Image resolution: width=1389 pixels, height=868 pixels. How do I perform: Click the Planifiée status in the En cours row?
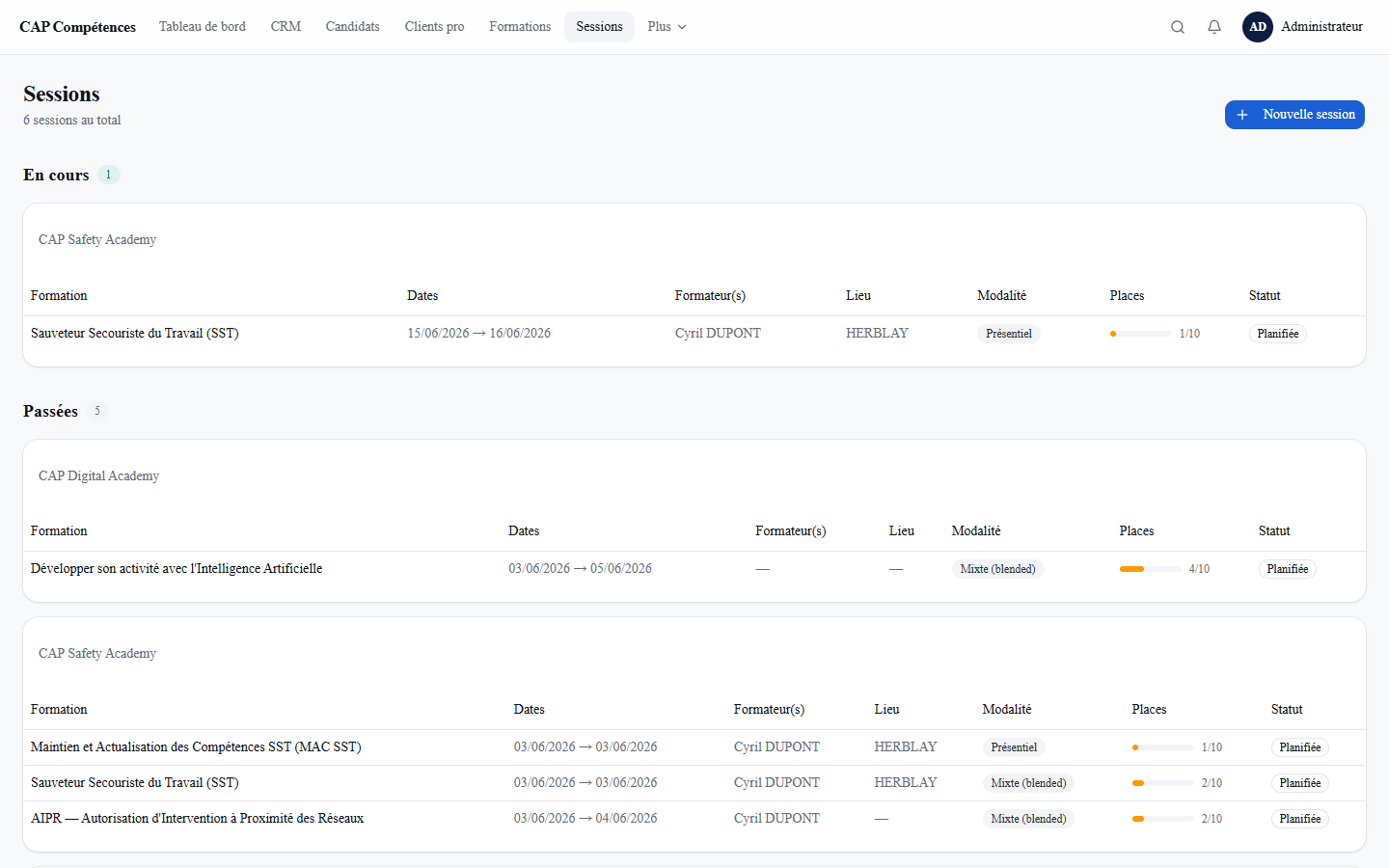pyautogui.click(x=1278, y=334)
